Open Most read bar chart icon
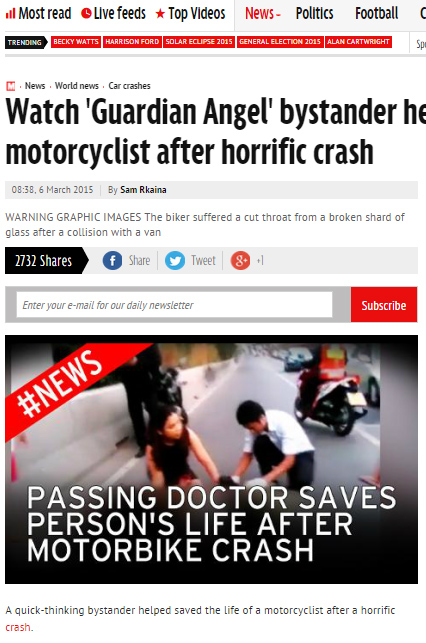Screen dimensions: 426x643 11,14
